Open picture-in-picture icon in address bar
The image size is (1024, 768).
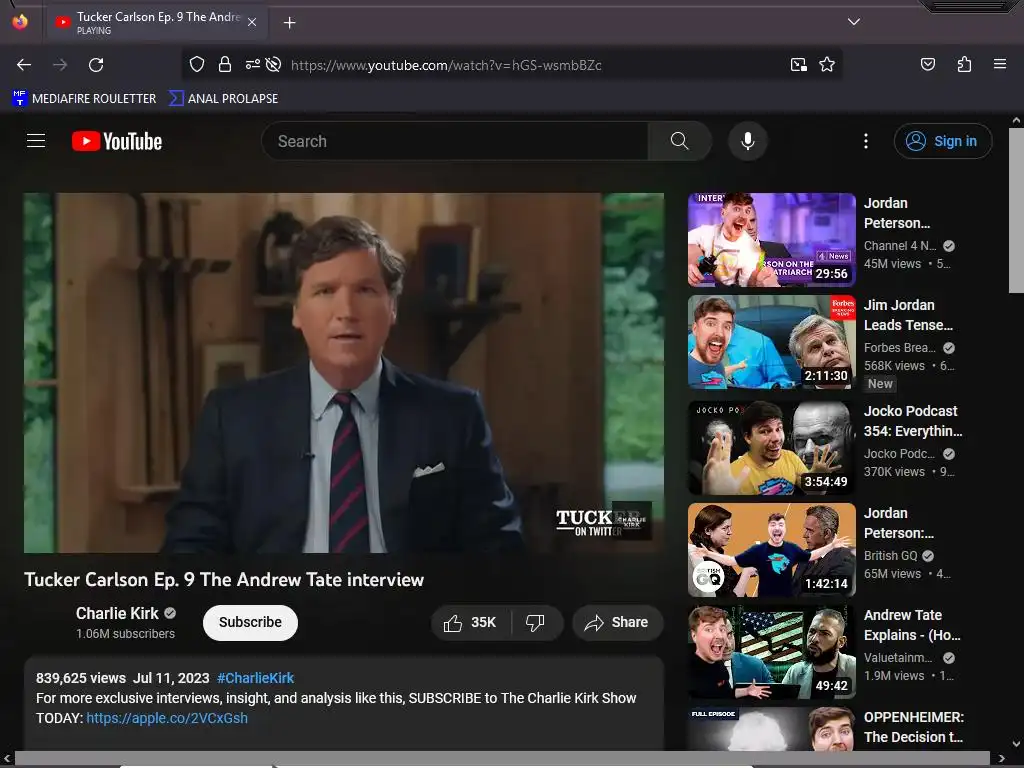[x=799, y=64]
